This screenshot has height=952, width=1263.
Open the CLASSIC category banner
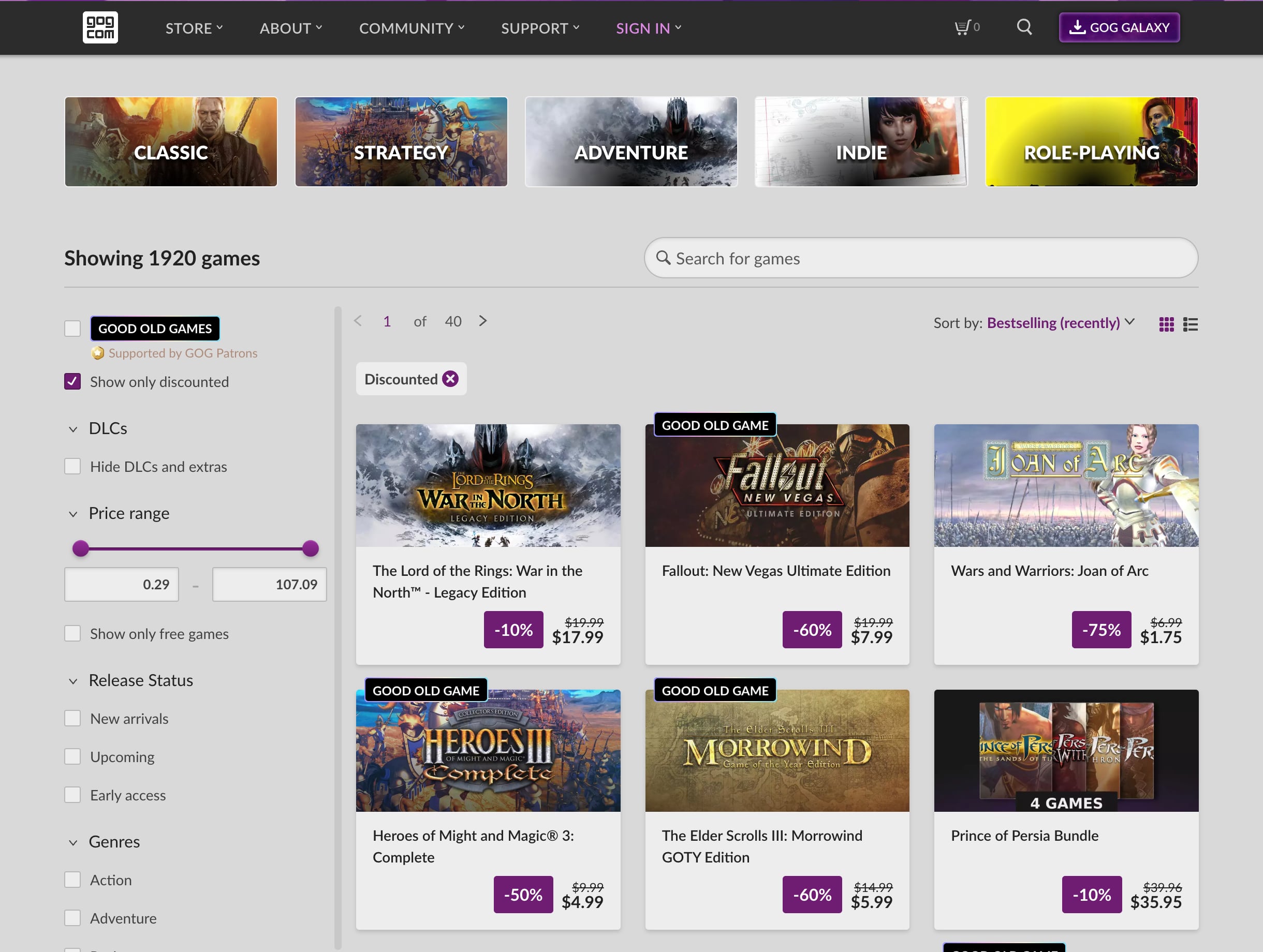(x=171, y=142)
